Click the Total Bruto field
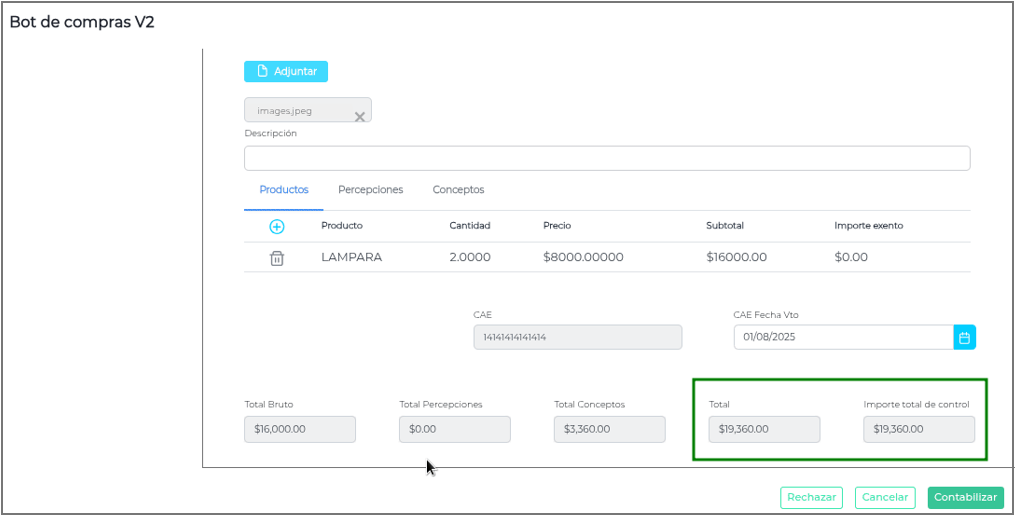Viewport: 1015px width, 516px height. [x=300, y=429]
